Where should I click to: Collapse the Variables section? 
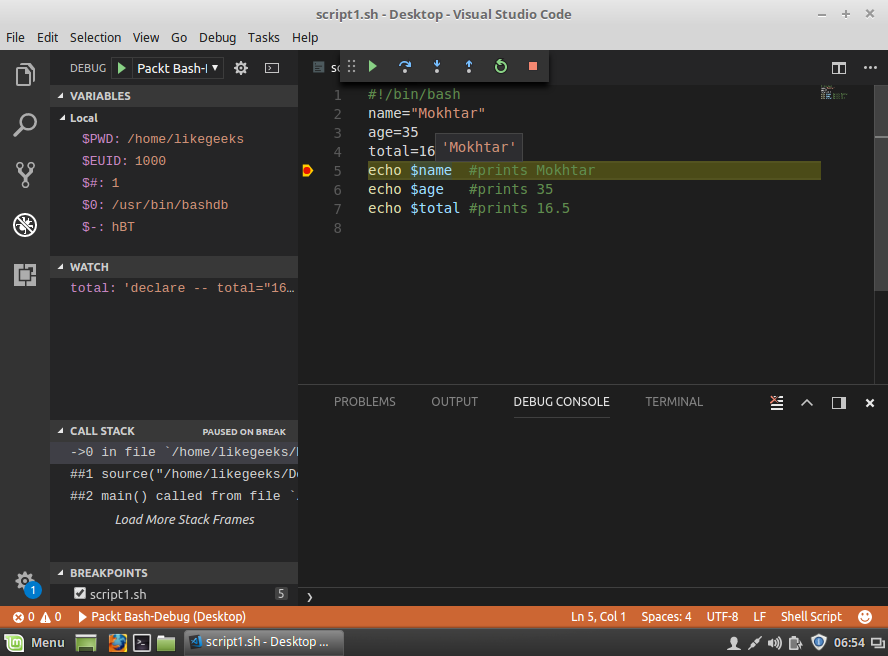[x=100, y=96]
